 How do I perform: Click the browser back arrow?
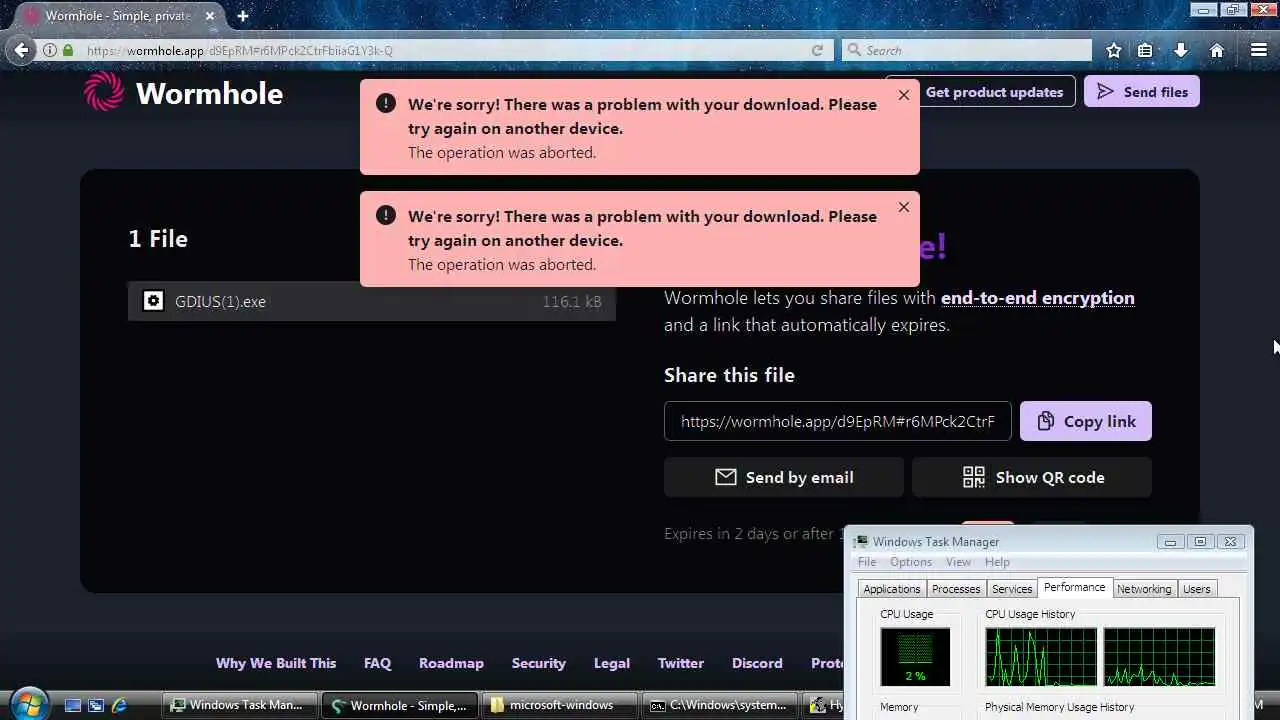22,50
